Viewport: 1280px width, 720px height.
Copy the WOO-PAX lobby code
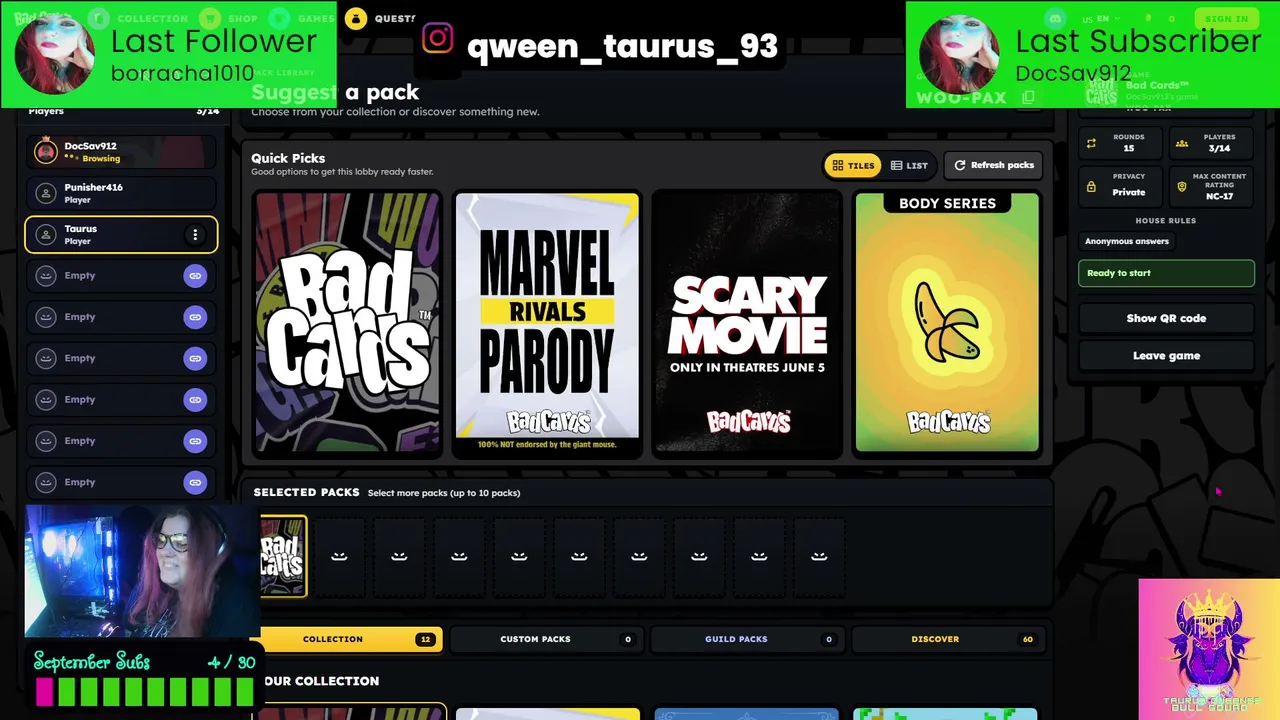click(1028, 97)
